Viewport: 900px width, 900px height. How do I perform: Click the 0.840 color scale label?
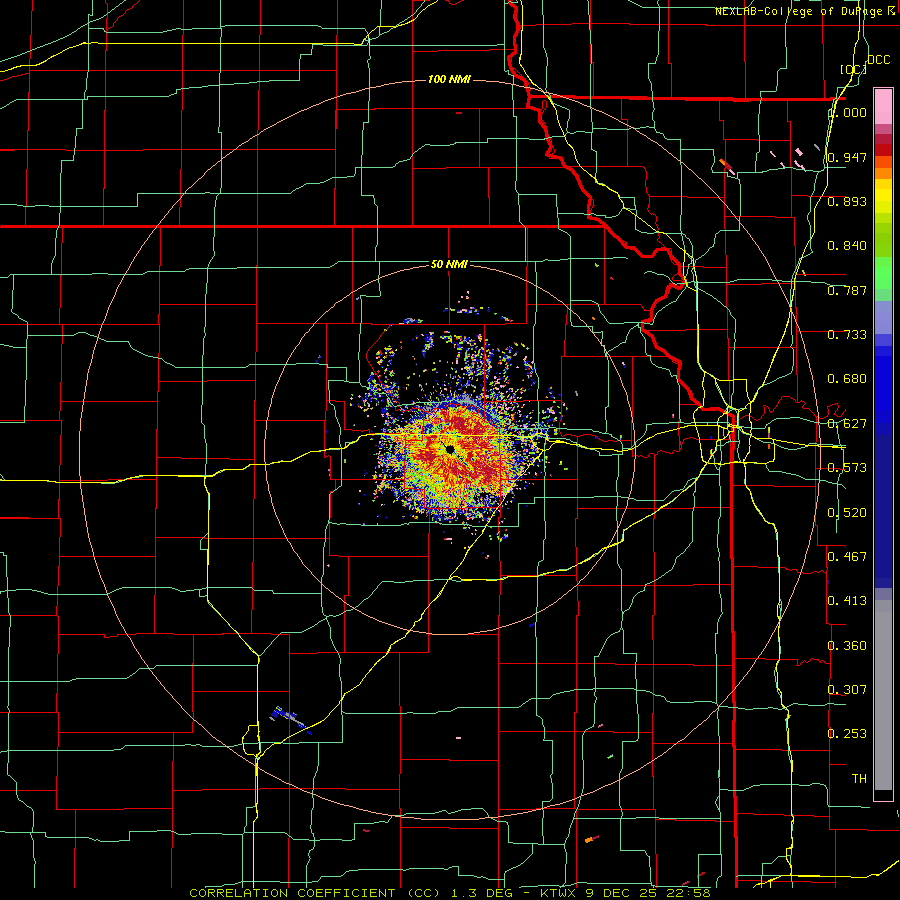[847, 246]
